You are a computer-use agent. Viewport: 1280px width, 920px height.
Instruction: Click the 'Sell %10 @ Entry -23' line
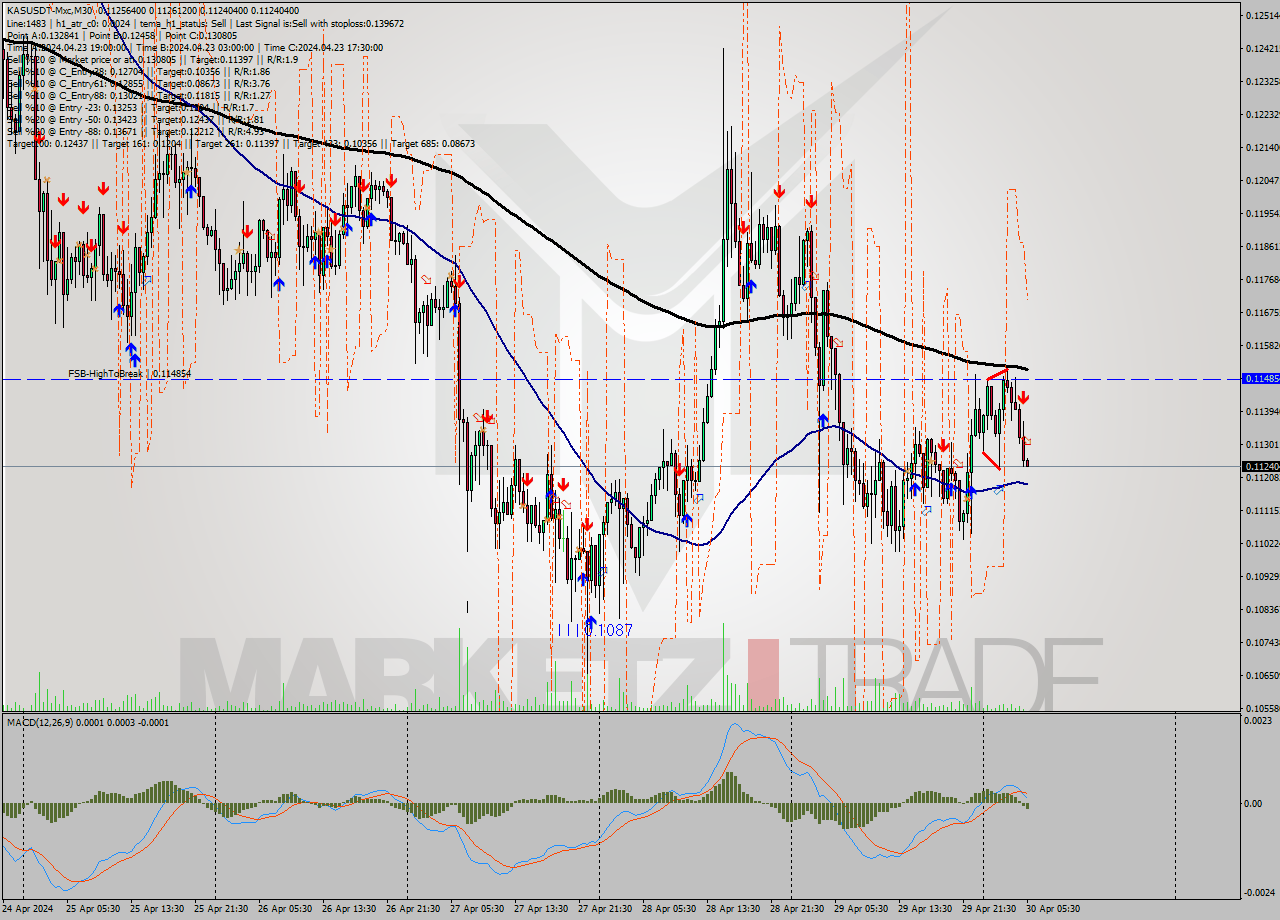130,107
